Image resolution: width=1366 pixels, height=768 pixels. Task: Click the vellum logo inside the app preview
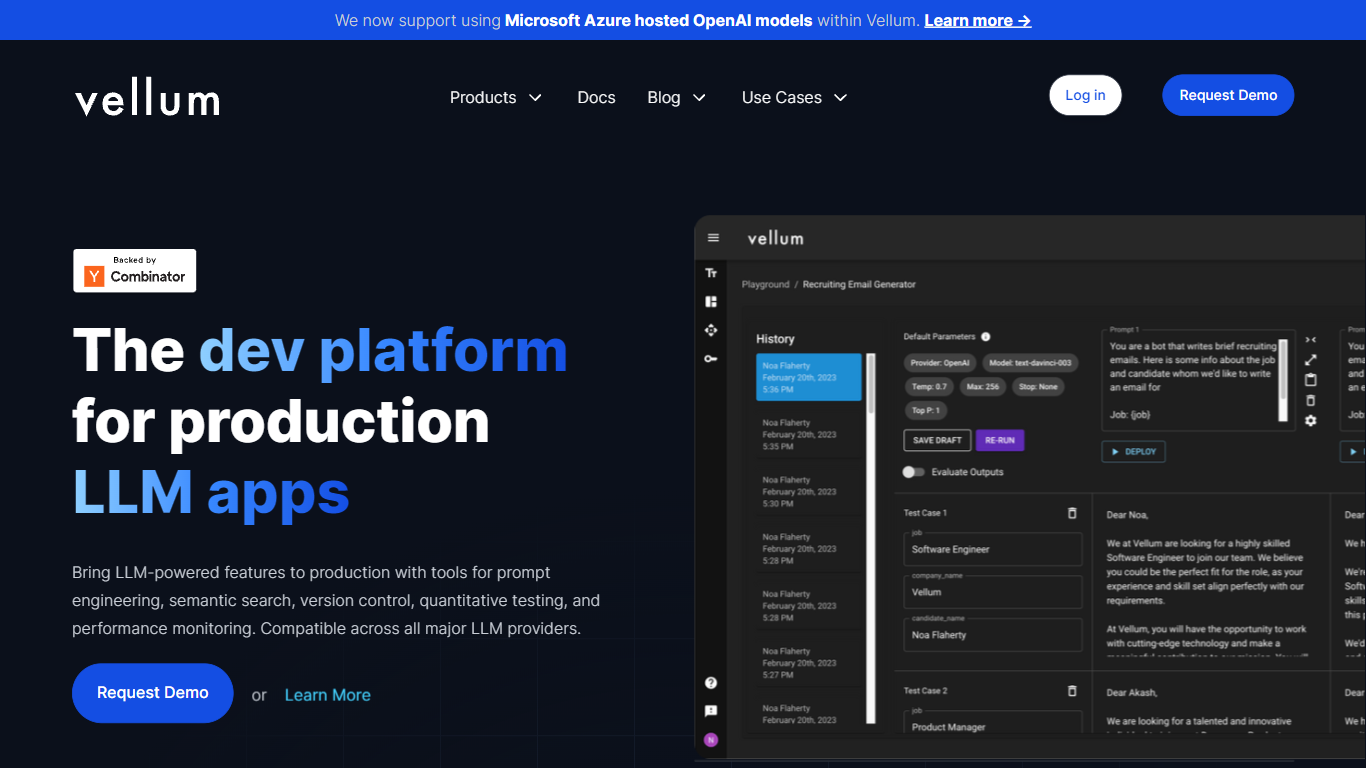tap(776, 238)
